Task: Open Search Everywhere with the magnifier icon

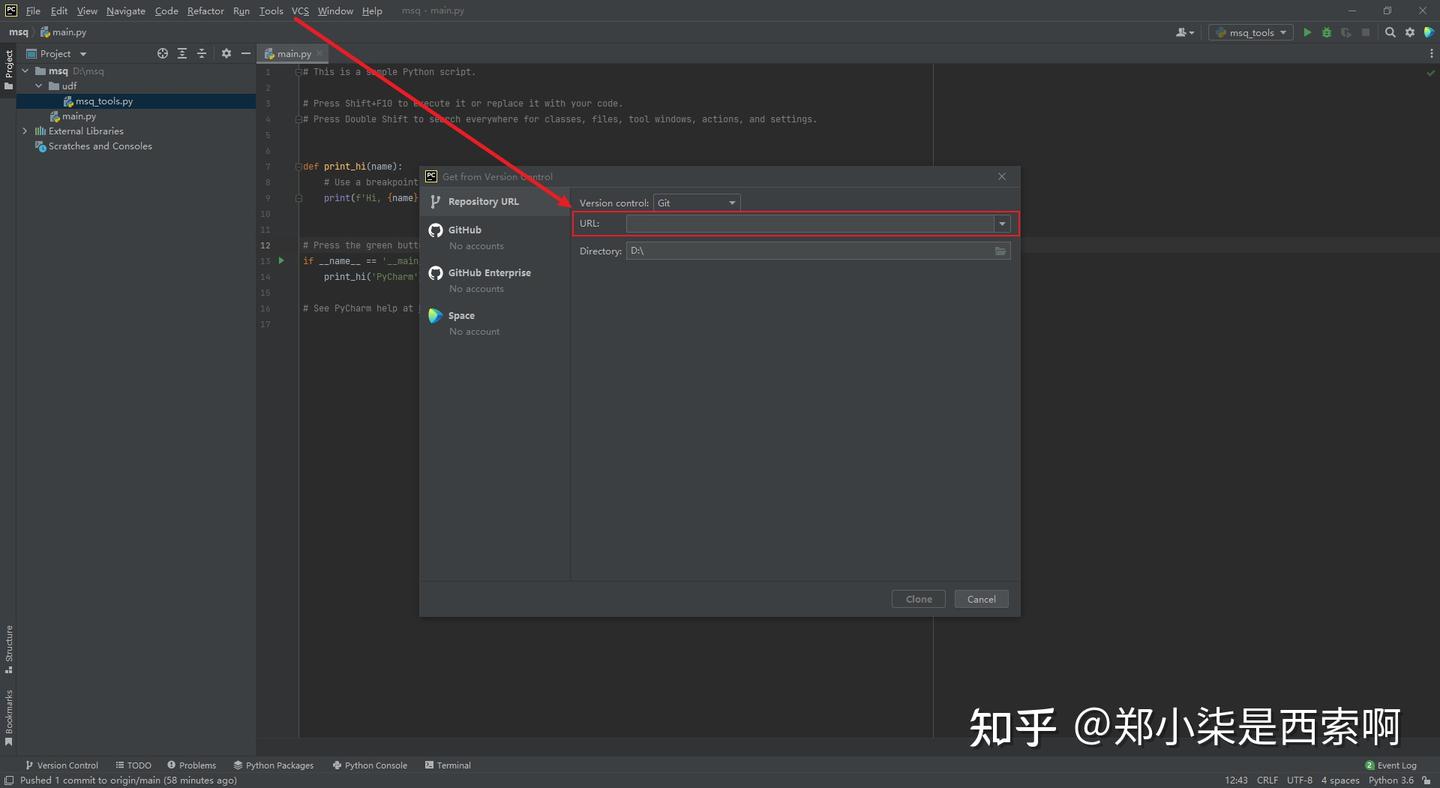Action: point(1390,31)
